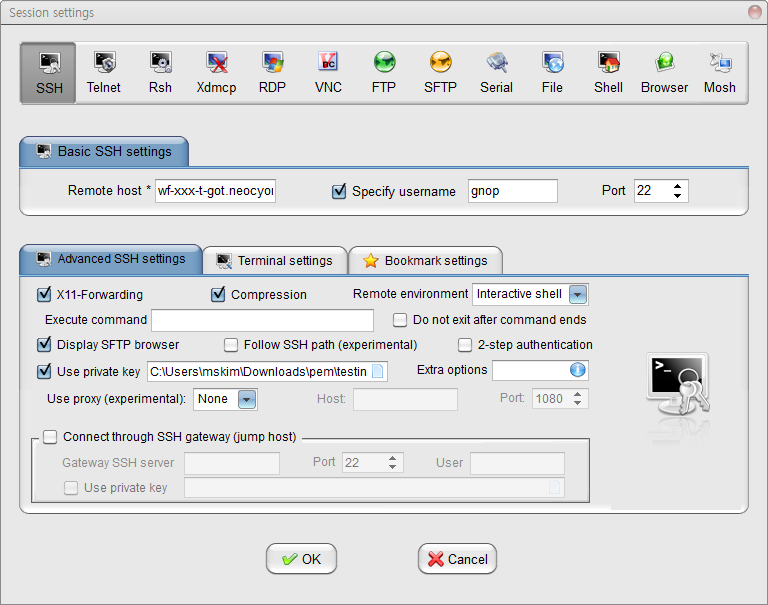Screen dimensions: 768x605
Task: Open the Basic SSH settings tab
Action: click(104, 151)
